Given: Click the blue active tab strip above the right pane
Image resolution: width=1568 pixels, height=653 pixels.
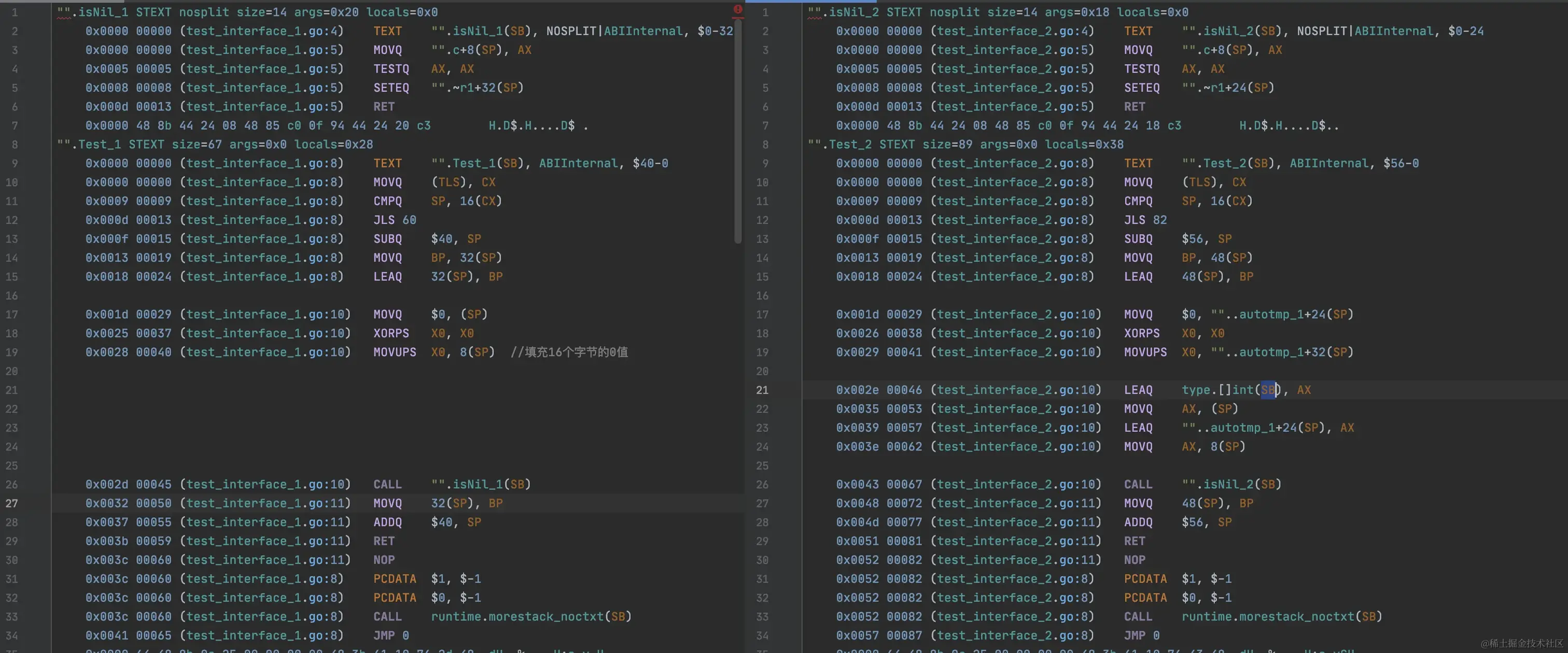Looking at the screenshot, I should pos(810,1).
